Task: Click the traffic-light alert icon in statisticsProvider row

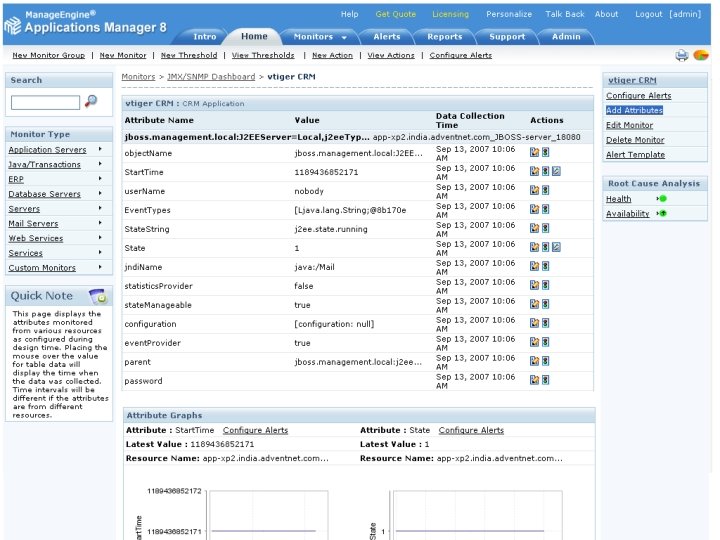Action: click(545, 285)
